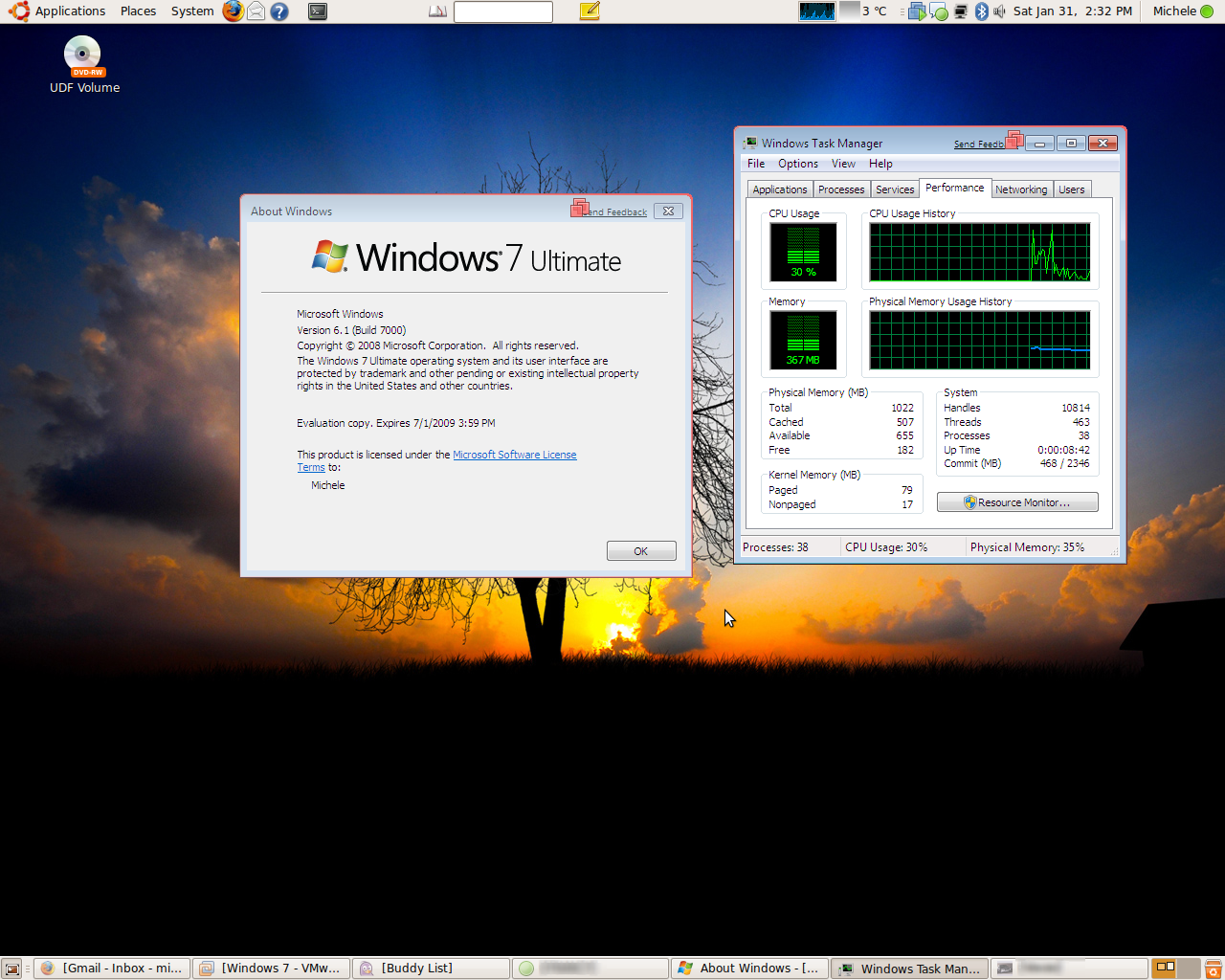1225x980 pixels.
Task: Switch to the Services tab
Action: tap(895, 189)
